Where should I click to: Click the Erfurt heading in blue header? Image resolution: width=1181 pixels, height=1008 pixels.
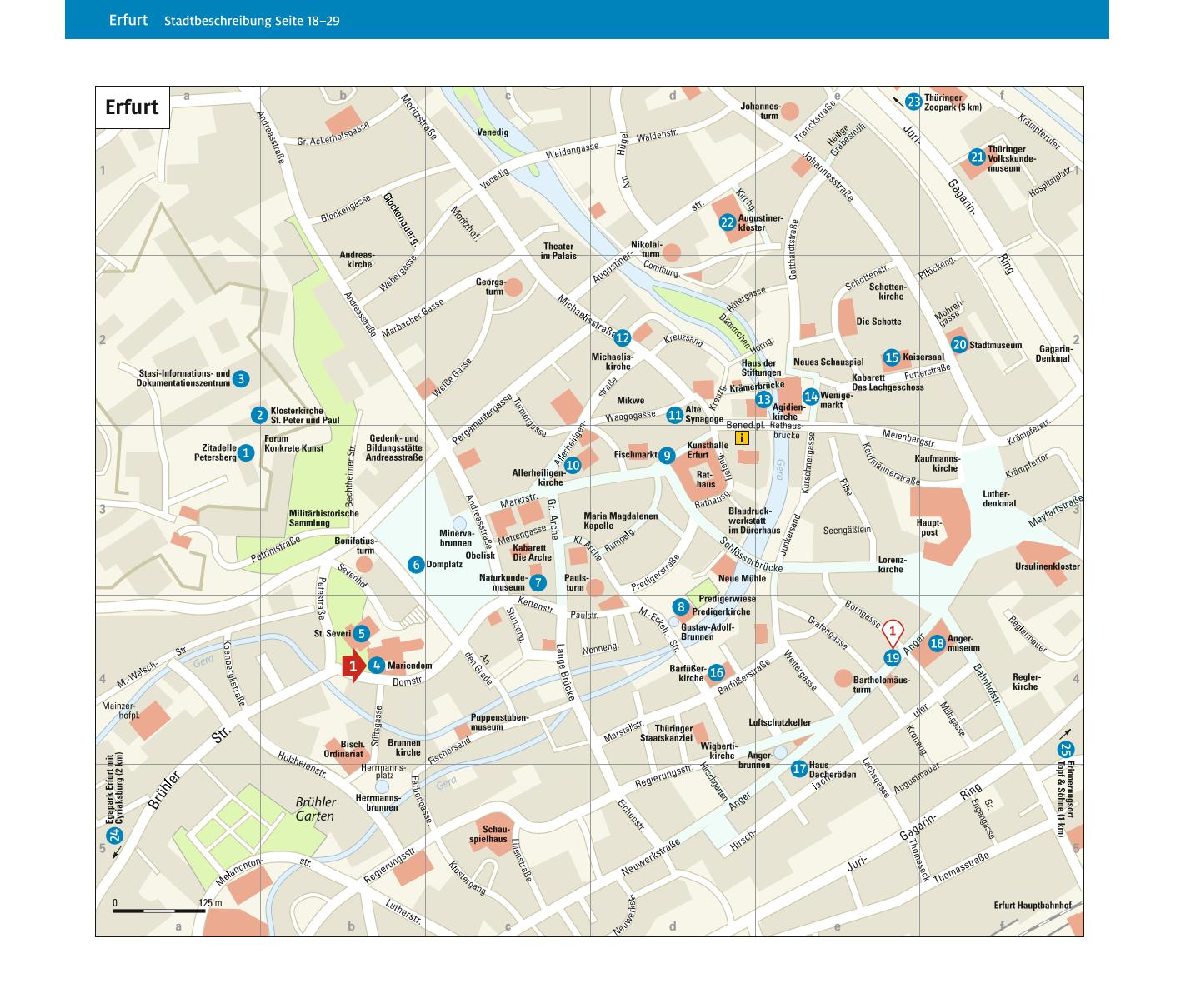click(128, 20)
